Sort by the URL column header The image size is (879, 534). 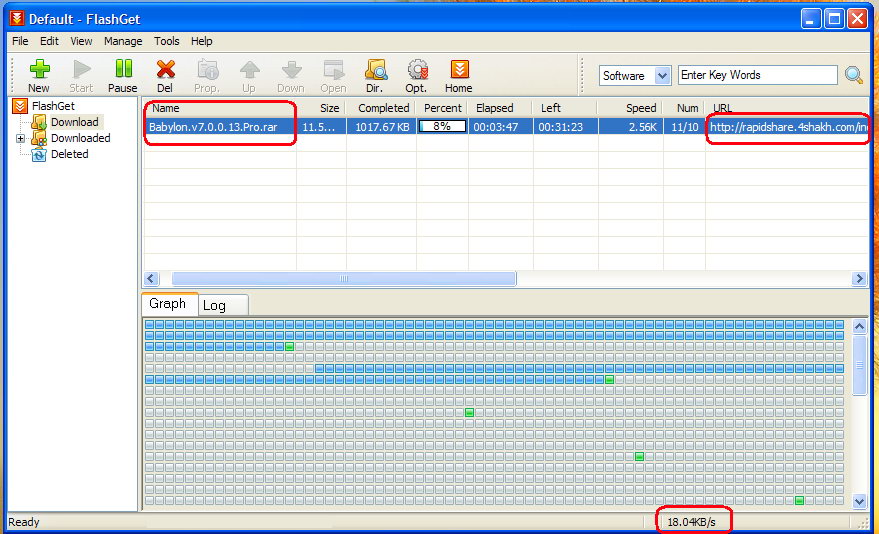pyautogui.click(x=787, y=108)
